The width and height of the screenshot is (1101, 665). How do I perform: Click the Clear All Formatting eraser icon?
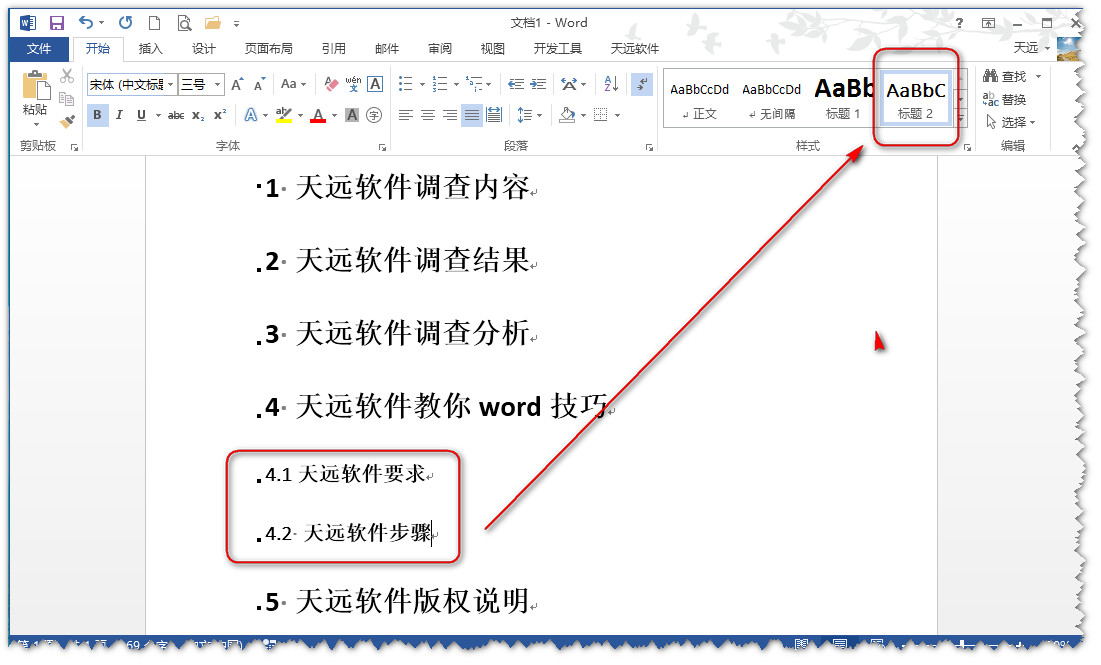pyautogui.click(x=332, y=85)
